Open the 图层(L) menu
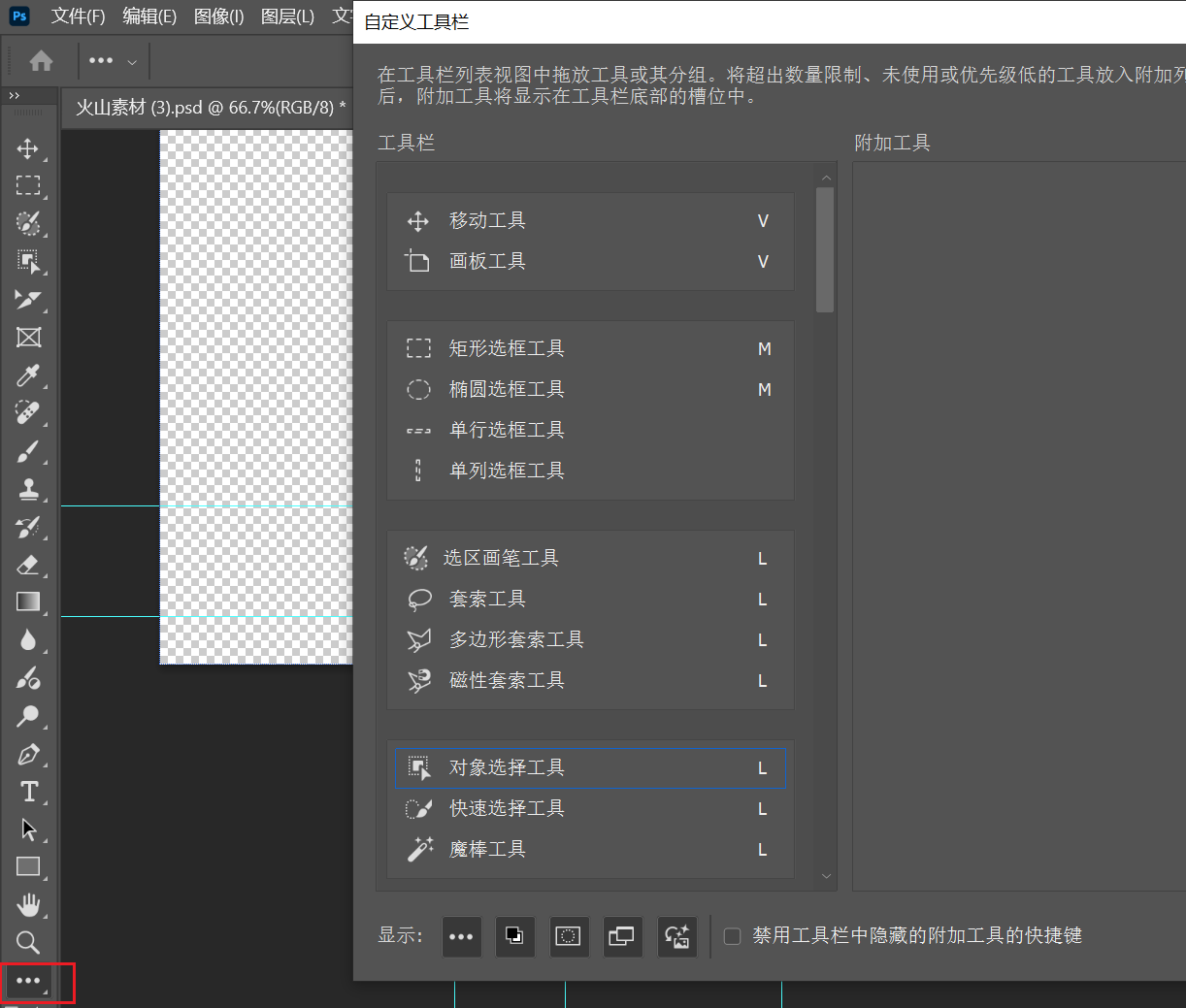The height and width of the screenshot is (1008, 1186). pyautogui.click(x=287, y=16)
